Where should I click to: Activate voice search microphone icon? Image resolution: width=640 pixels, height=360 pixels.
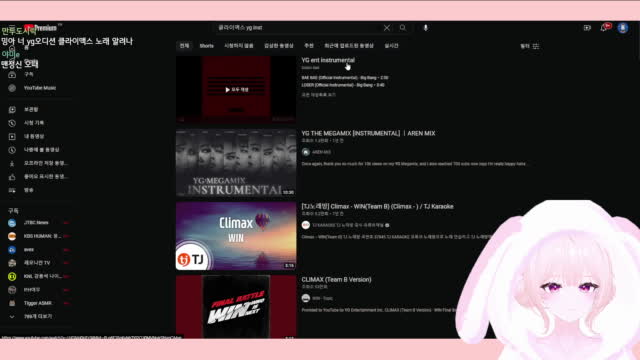pos(425,28)
